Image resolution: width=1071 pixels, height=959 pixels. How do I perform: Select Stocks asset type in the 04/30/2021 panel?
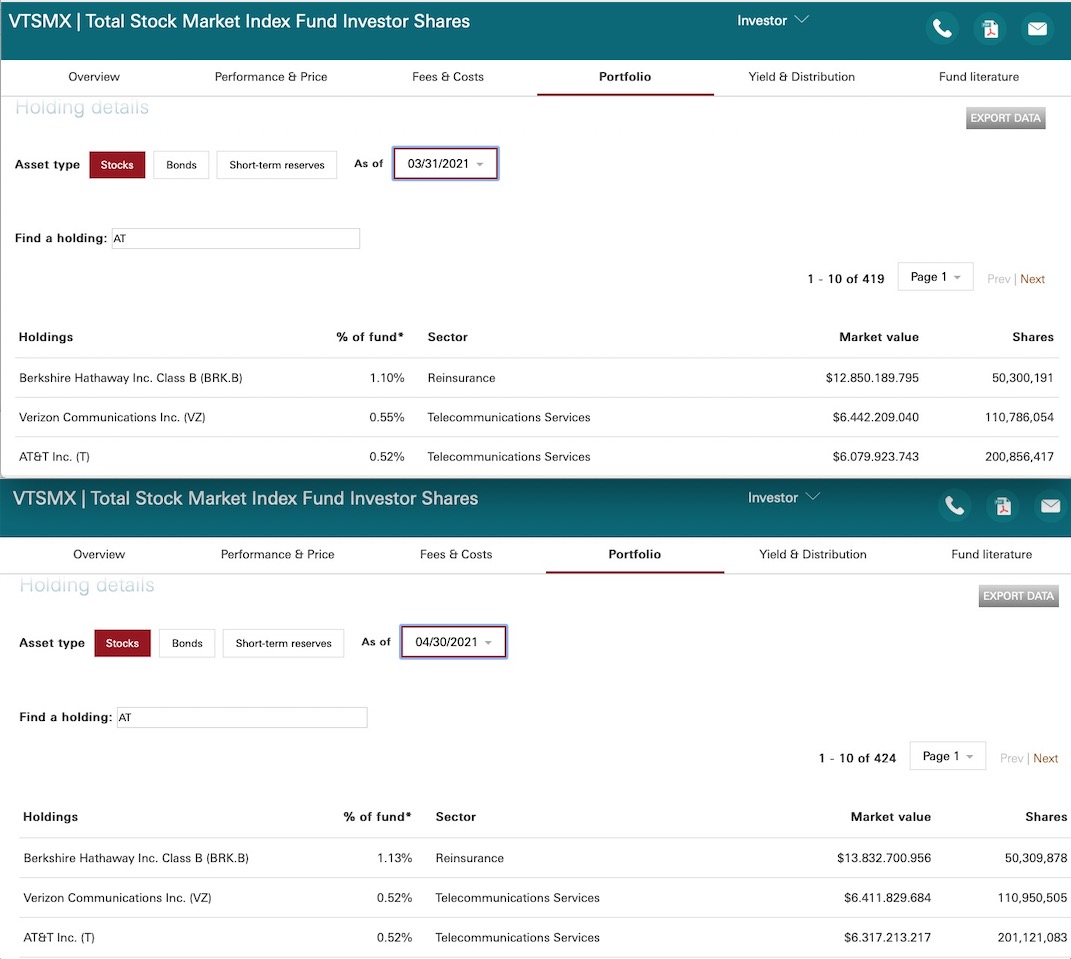pos(122,643)
